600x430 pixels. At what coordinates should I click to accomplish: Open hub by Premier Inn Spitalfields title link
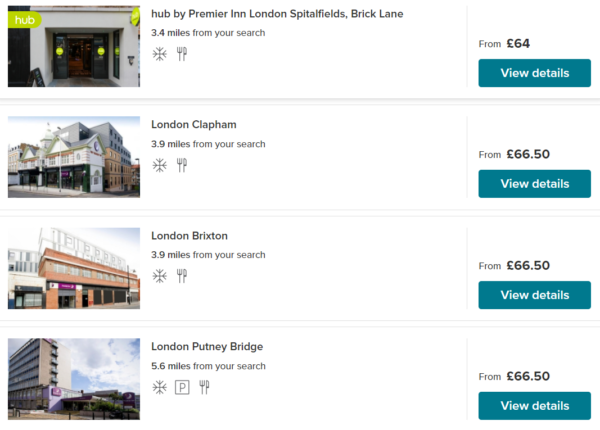coord(277,14)
